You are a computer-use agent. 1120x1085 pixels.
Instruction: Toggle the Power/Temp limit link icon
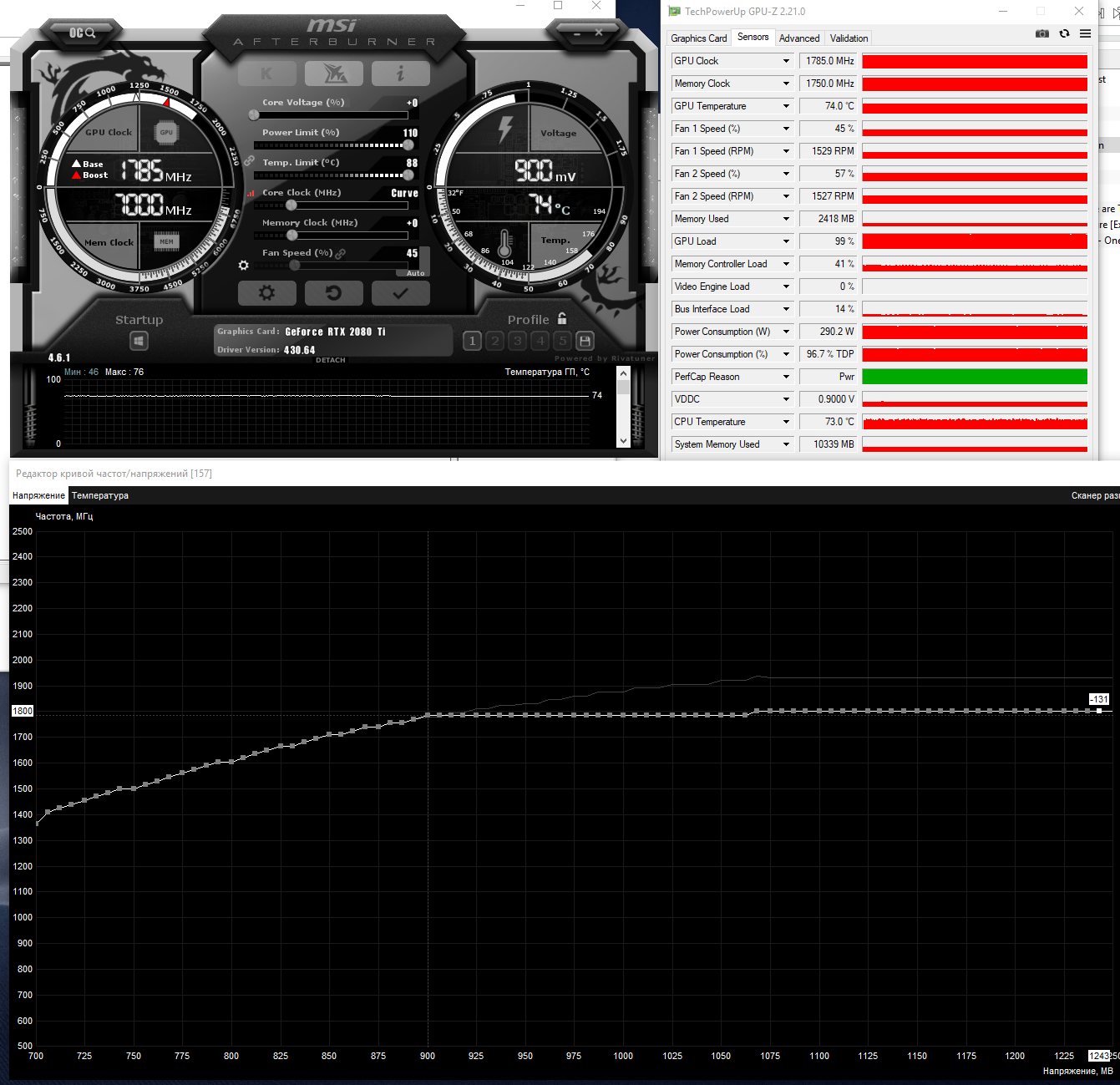coord(250,160)
